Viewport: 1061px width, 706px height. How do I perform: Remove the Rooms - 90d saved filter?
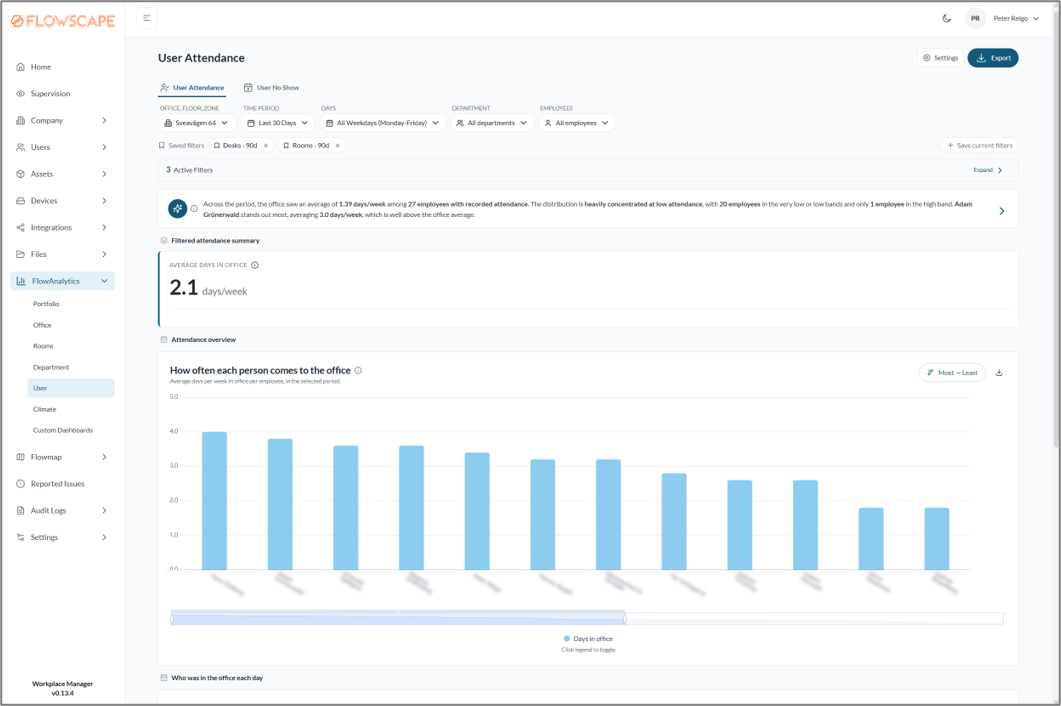click(338, 146)
